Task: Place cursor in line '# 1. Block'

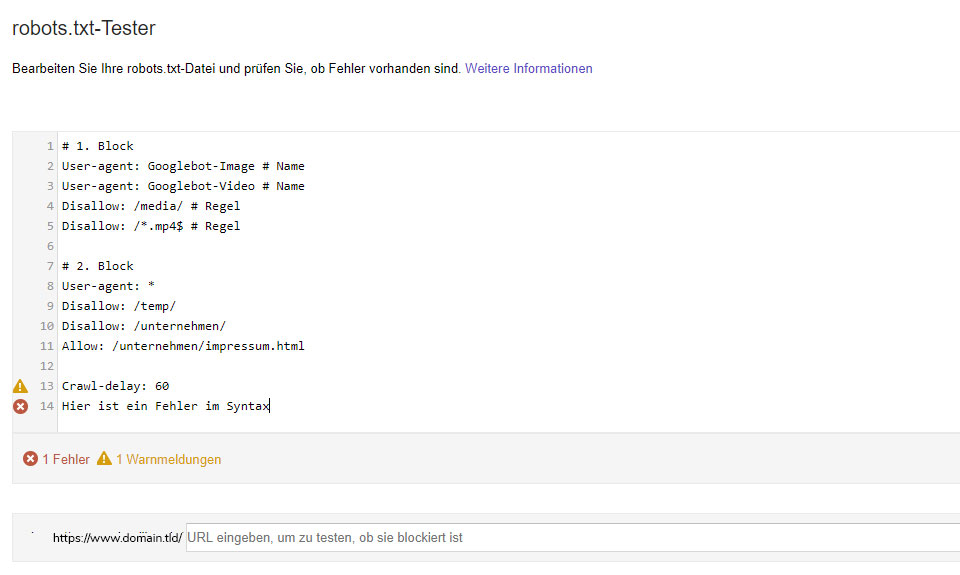Action: tap(97, 146)
